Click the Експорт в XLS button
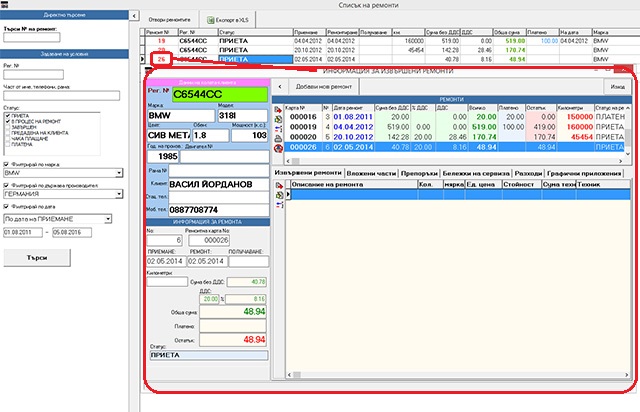The width and height of the screenshot is (640, 412). (x=228, y=20)
